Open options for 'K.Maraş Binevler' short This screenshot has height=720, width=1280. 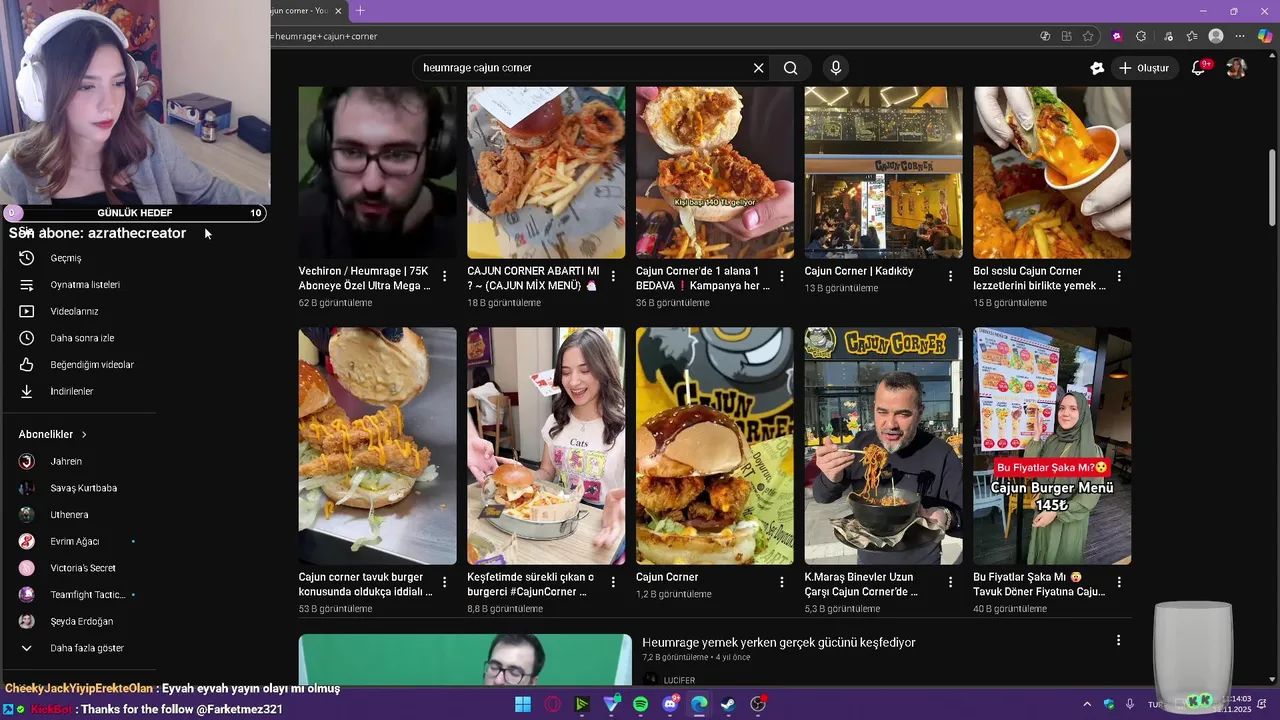tap(950, 582)
